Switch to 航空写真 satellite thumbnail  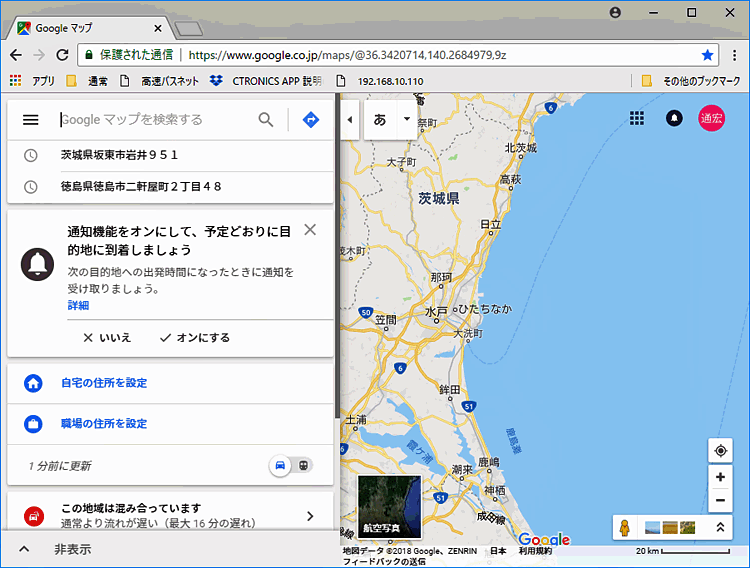390,507
